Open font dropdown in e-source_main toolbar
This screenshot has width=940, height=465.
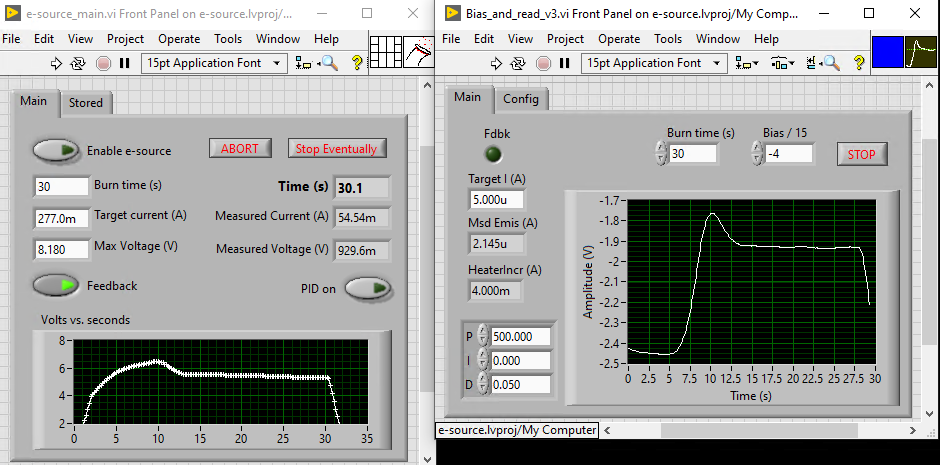(214, 62)
